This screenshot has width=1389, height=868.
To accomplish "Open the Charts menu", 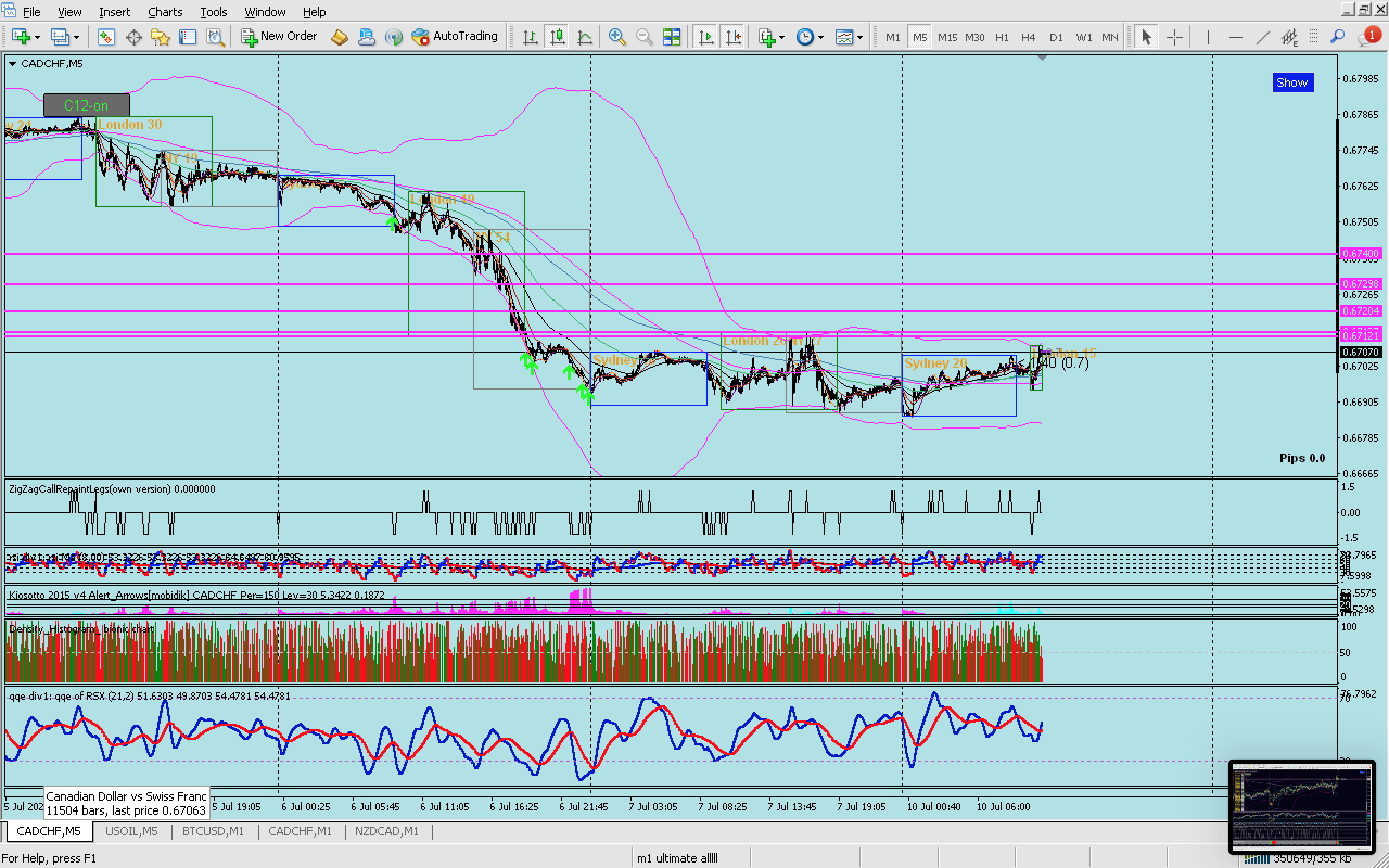I will click(x=165, y=11).
